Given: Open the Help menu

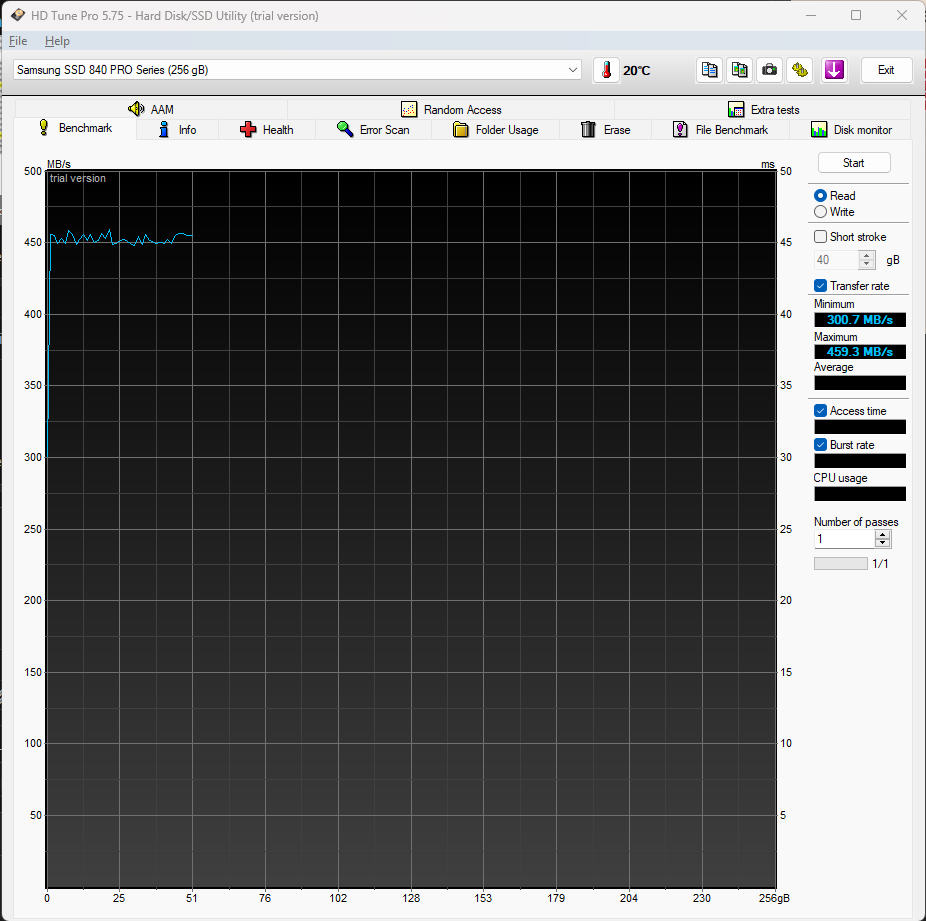Looking at the screenshot, I should [x=57, y=41].
